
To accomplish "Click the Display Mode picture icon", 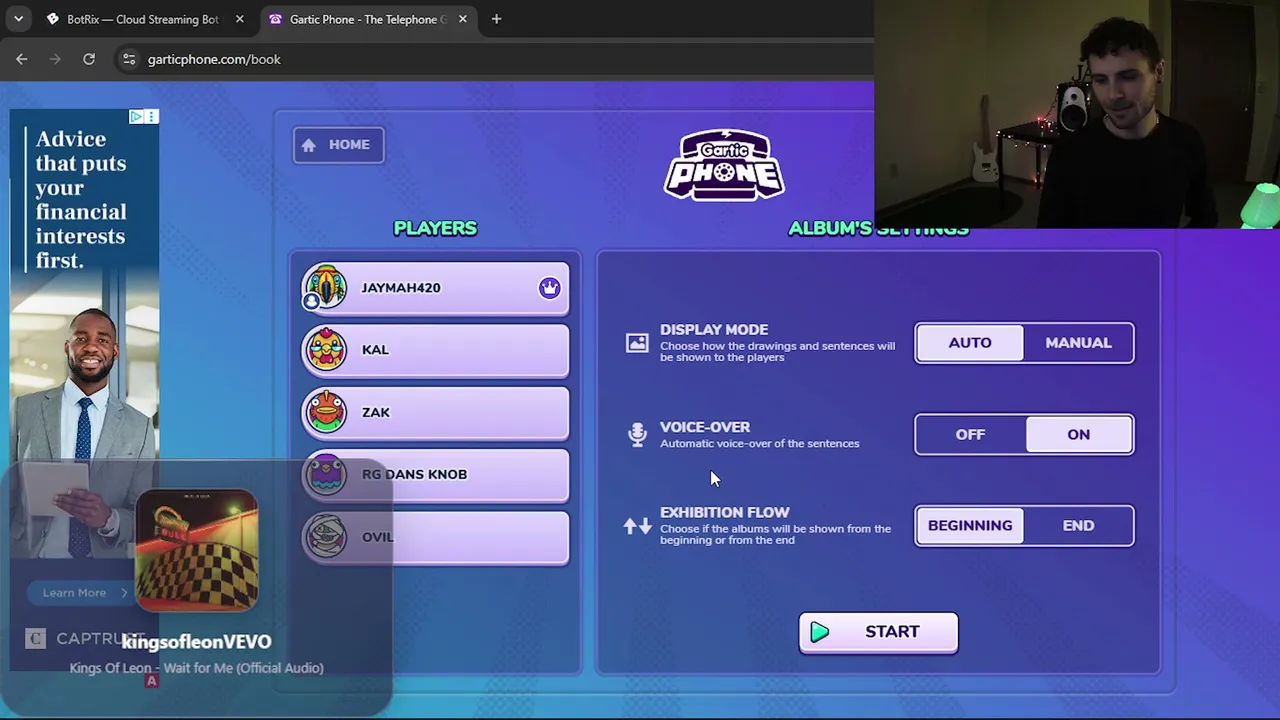I will tap(637, 343).
